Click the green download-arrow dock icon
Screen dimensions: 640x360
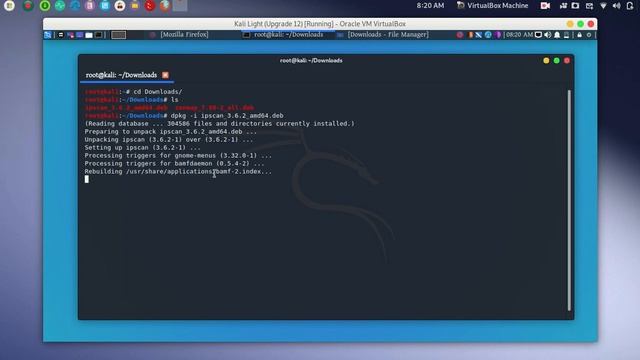[x=44, y=6]
